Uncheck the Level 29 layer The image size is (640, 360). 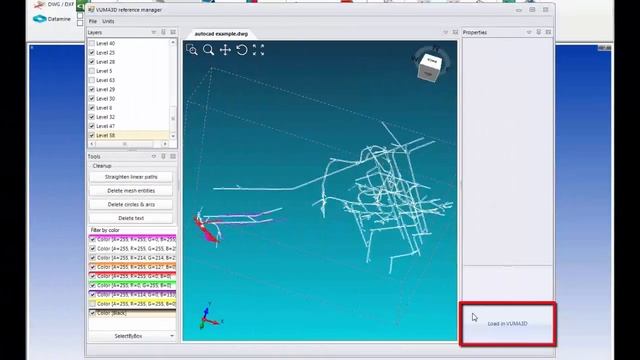pyautogui.click(x=92, y=89)
